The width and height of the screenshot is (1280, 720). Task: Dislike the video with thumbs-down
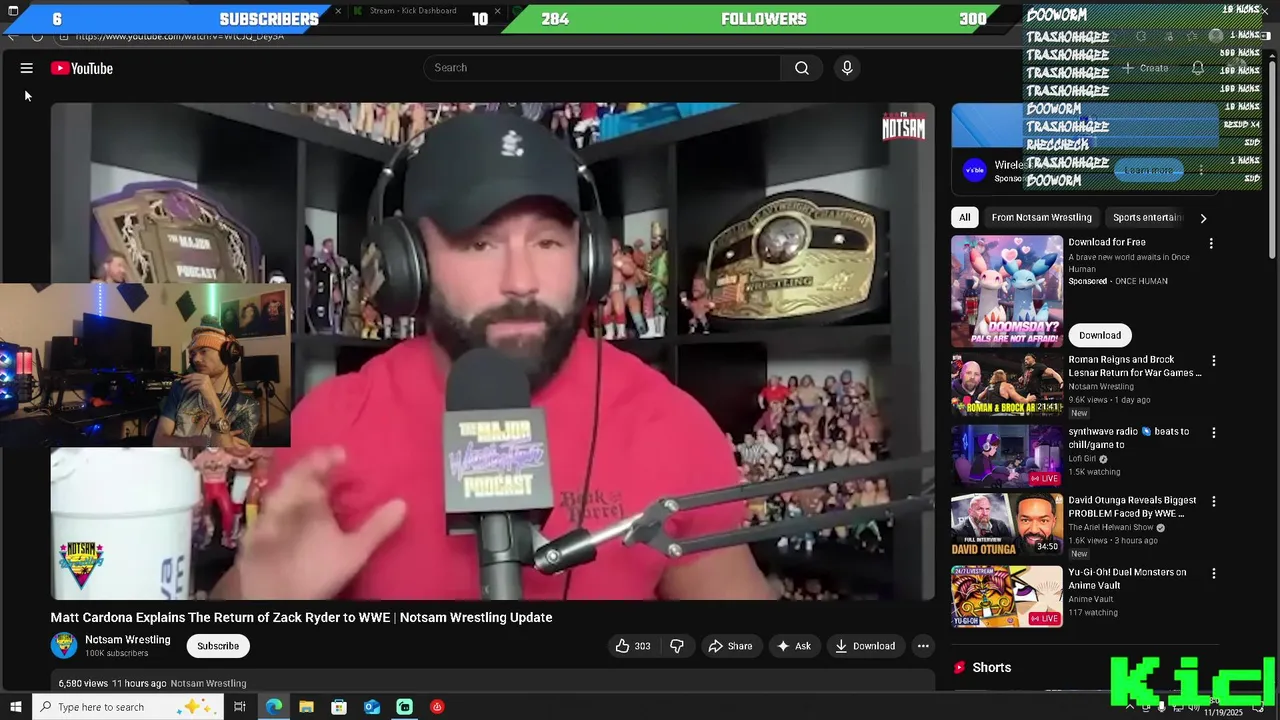[677, 646]
